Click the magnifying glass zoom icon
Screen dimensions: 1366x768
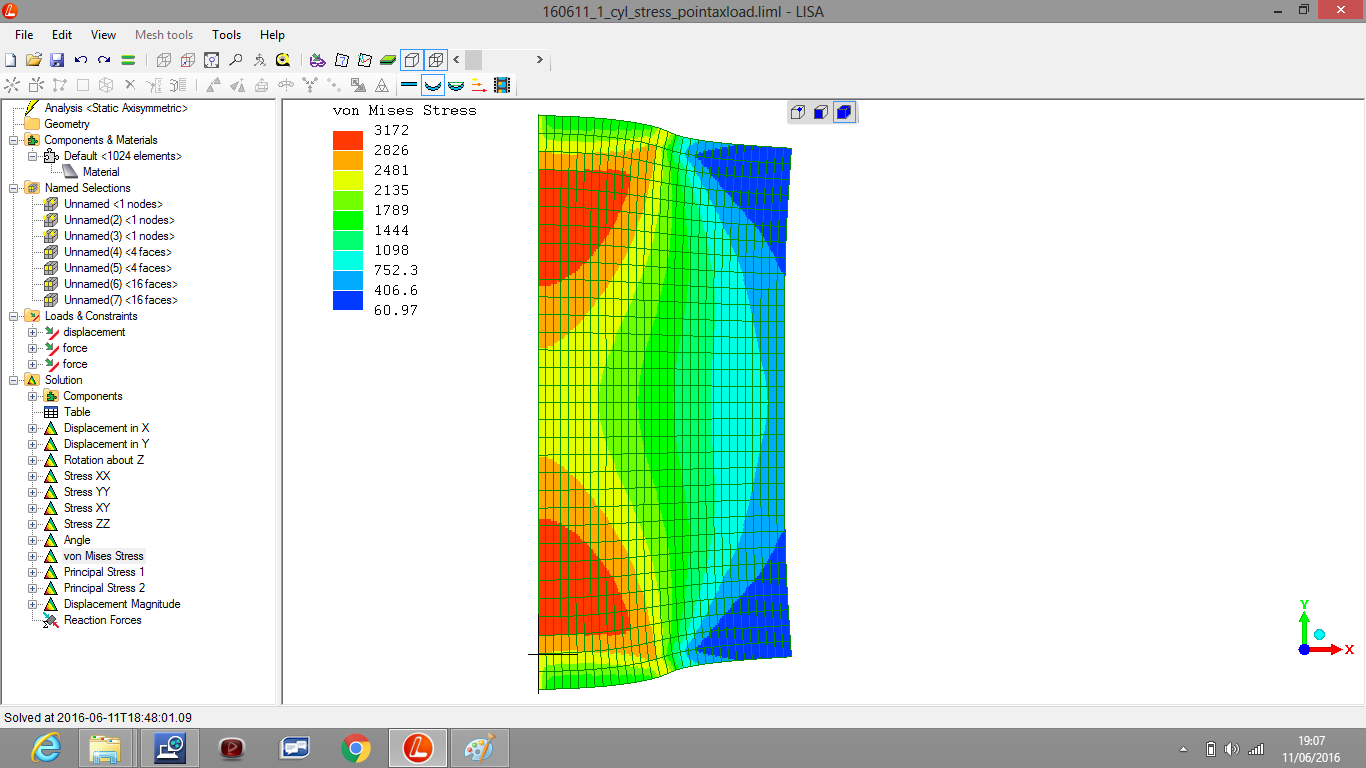(x=235, y=60)
